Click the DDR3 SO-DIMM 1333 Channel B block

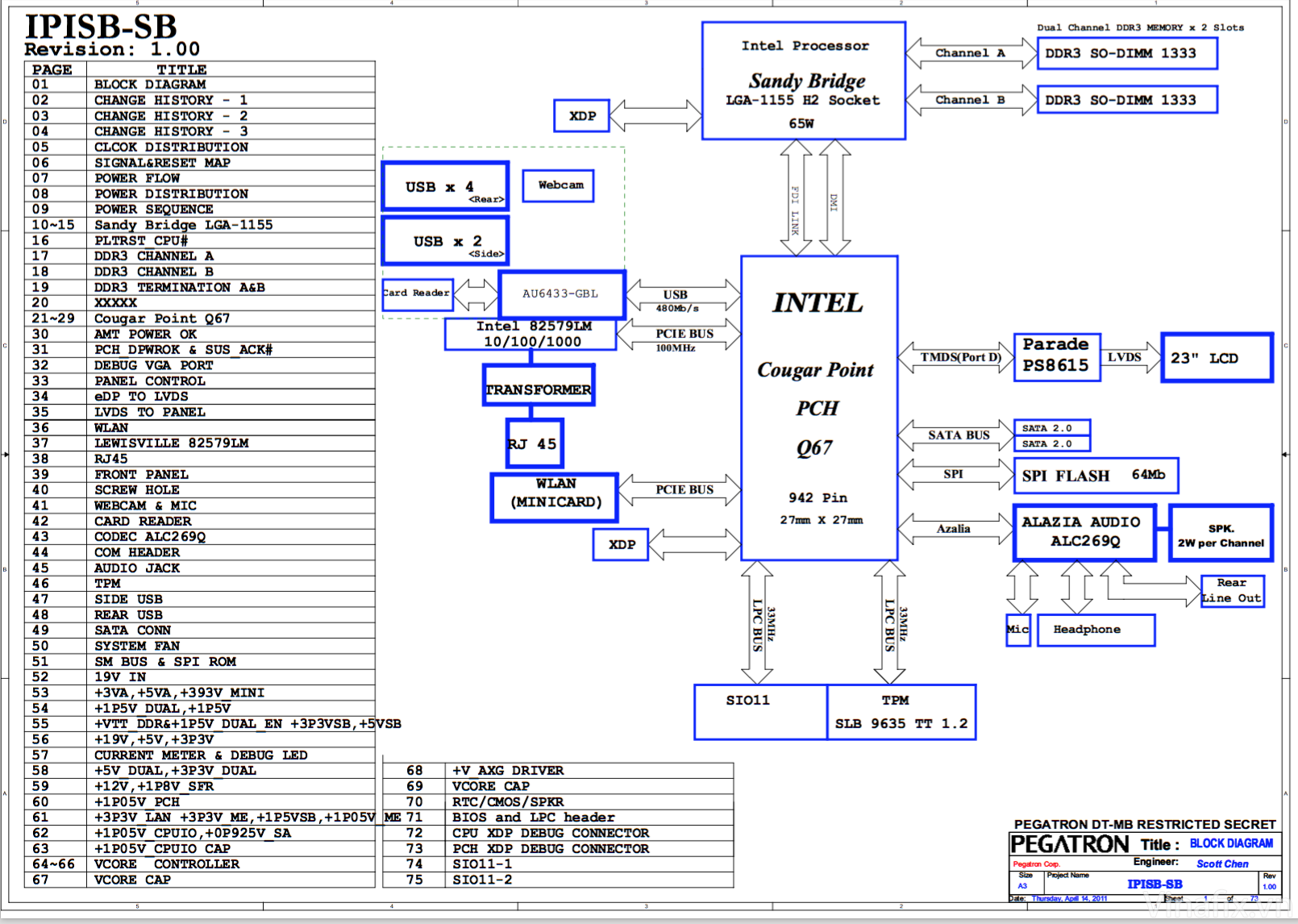(x=1127, y=100)
